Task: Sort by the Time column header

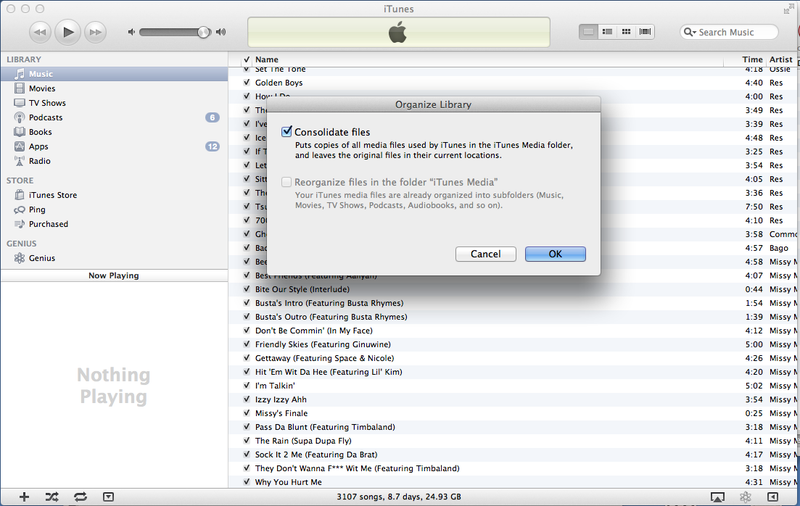Action: coord(752,60)
